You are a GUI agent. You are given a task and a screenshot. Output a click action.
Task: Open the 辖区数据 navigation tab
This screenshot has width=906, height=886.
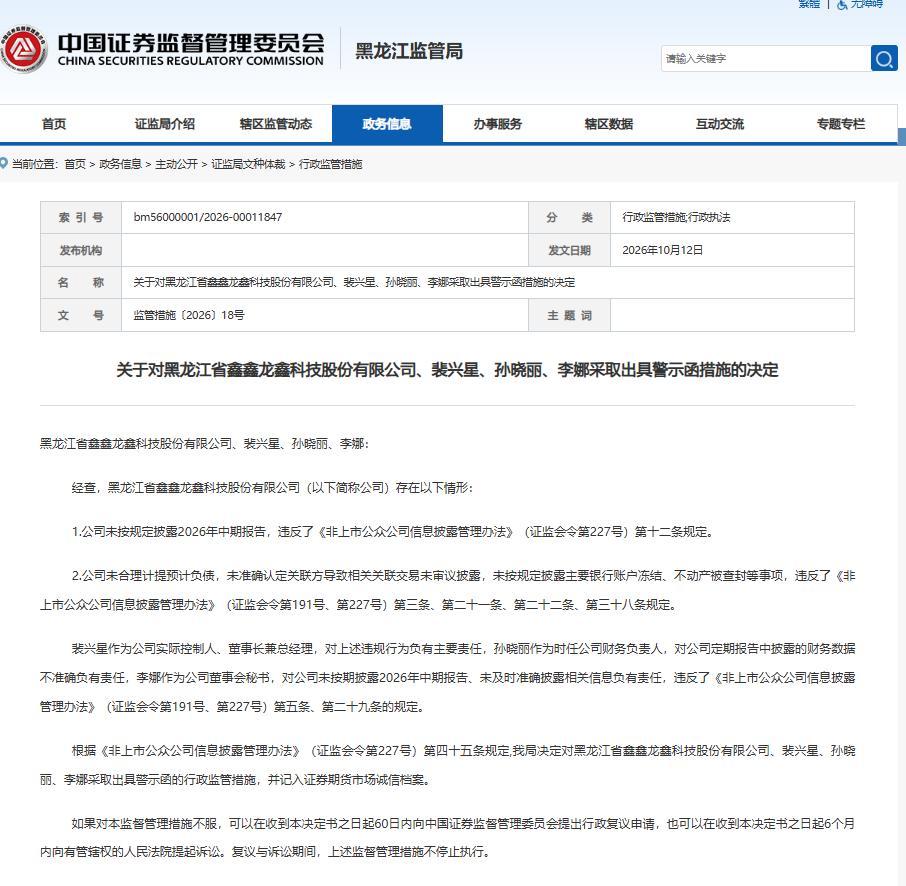click(609, 124)
